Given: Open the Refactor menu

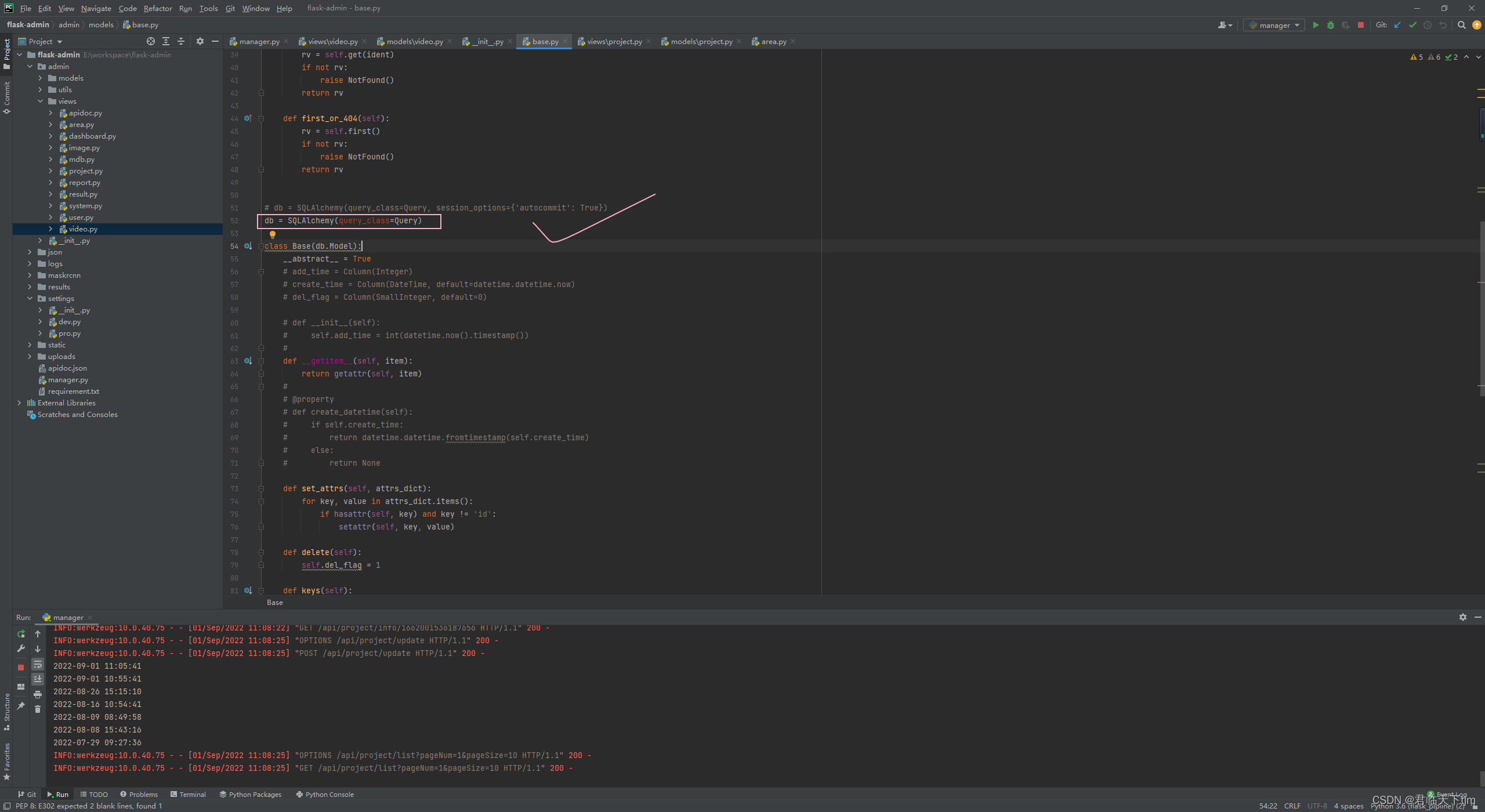Looking at the screenshot, I should coord(158,8).
